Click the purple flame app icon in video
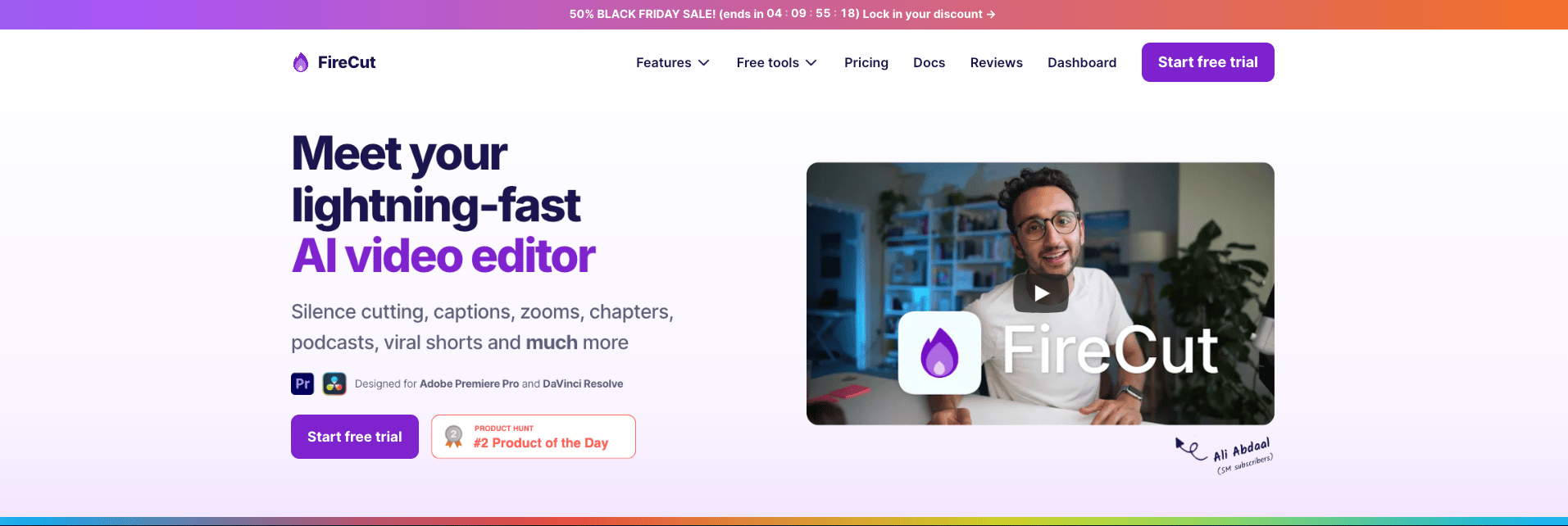1568x526 pixels. [x=939, y=352]
